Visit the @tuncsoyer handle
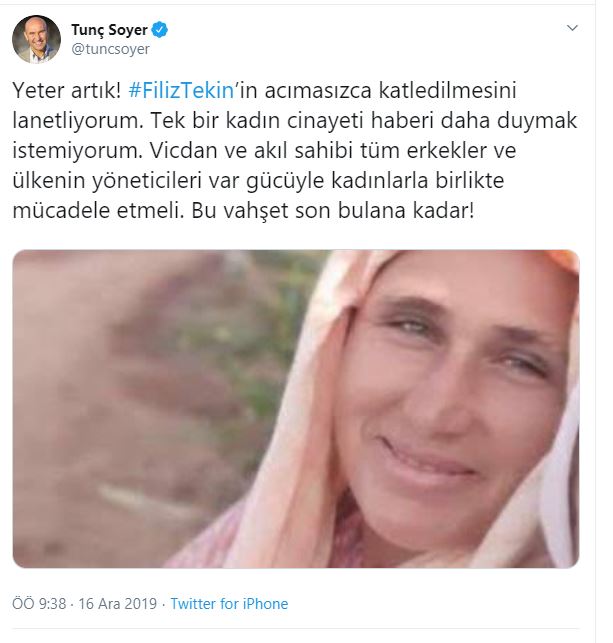This screenshot has height=643, width=613. [x=110, y=49]
